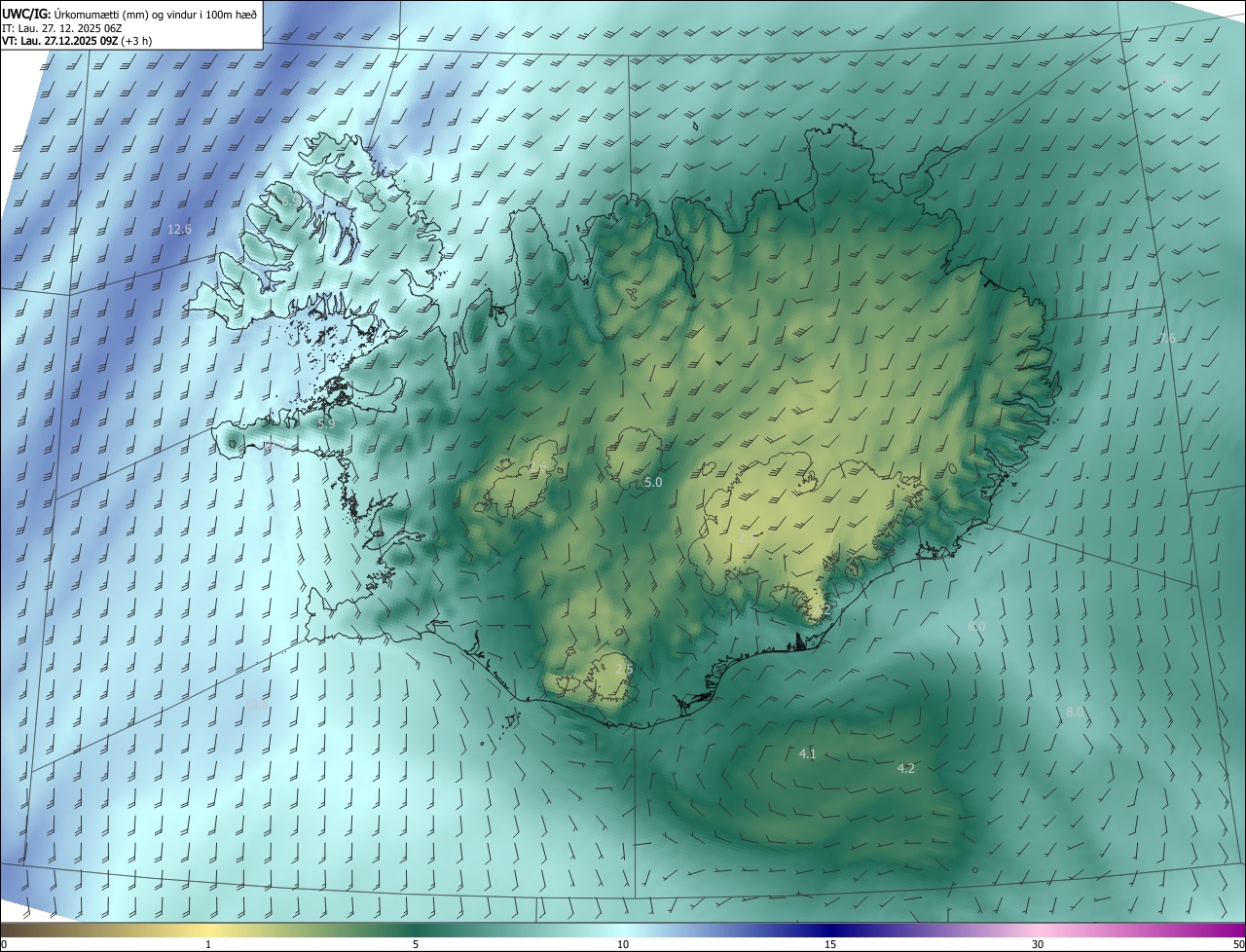Click the "UWC/IG:" heading label
The width and height of the screenshot is (1246, 952).
click(x=26, y=14)
